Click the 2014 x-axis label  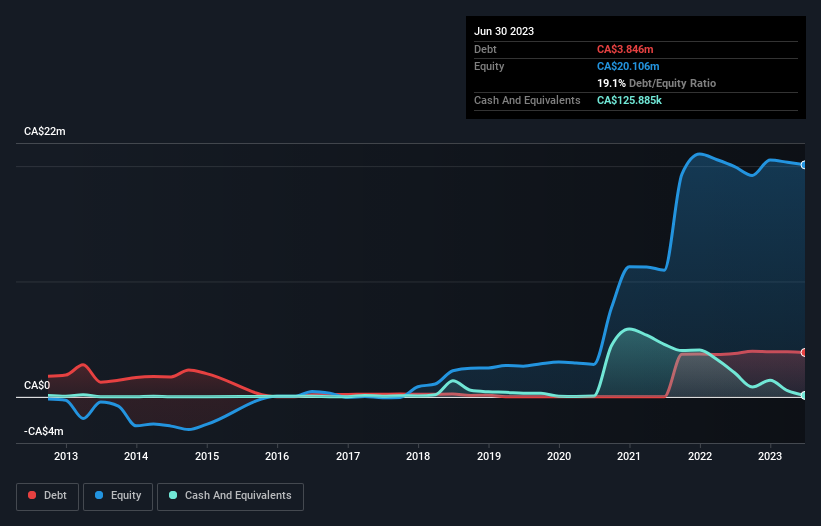pyautogui.click(x=136, y=456)
